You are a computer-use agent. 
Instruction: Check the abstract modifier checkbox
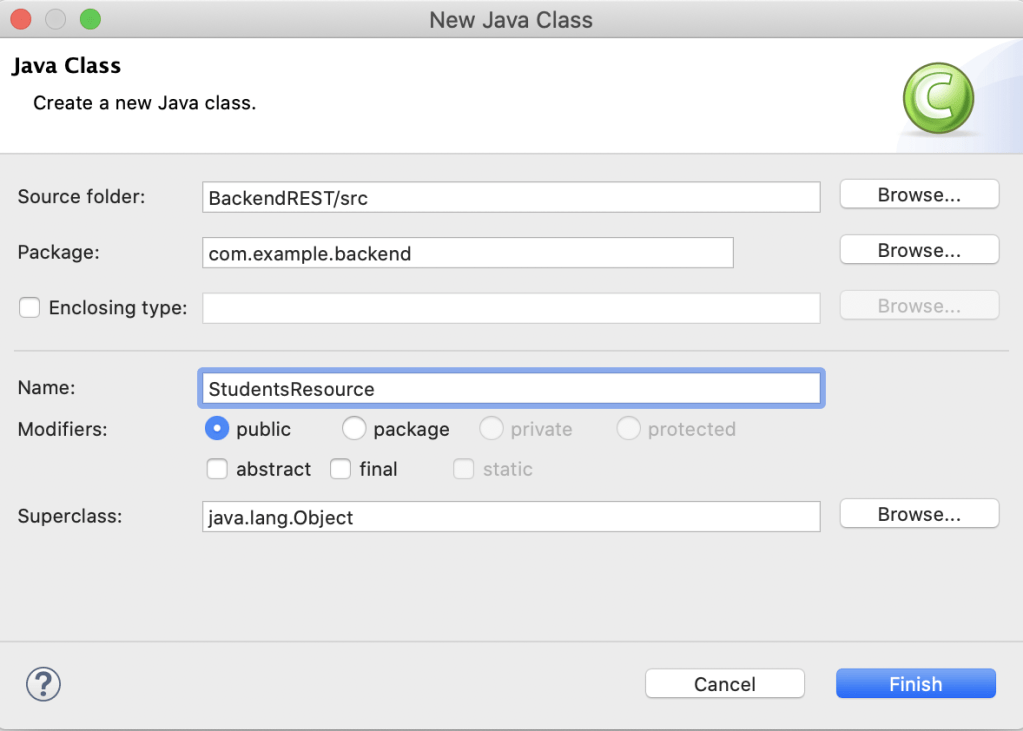(216, 469)
